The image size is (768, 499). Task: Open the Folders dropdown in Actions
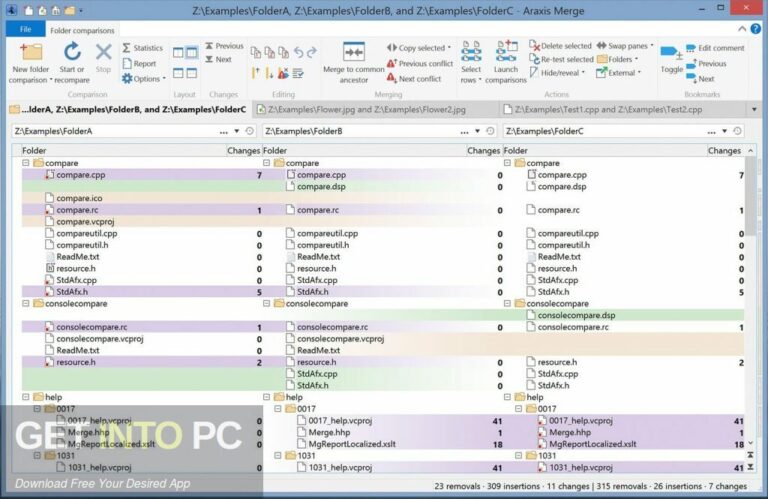coord(617,59)
